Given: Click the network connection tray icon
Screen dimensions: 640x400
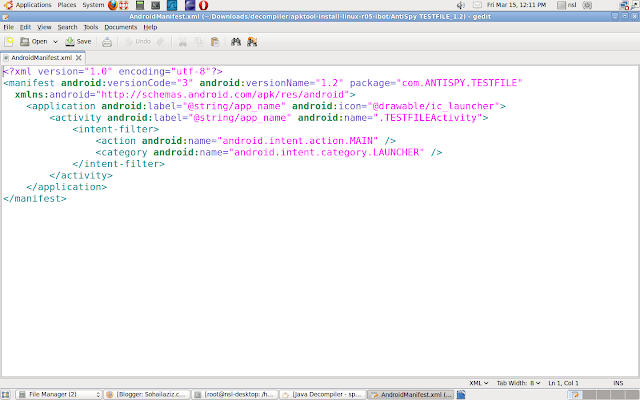Looking at the screenshot, I should click(624, 5).
